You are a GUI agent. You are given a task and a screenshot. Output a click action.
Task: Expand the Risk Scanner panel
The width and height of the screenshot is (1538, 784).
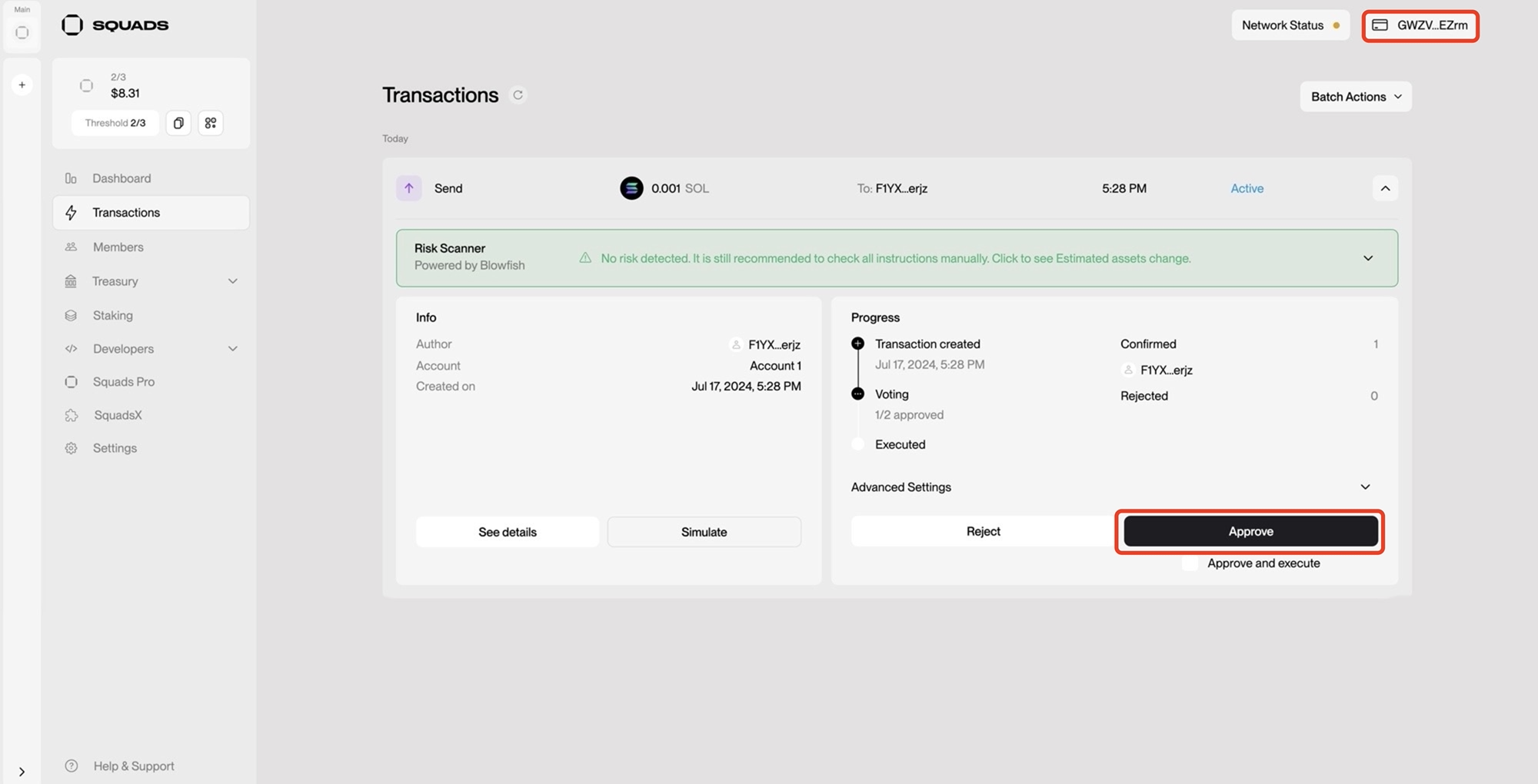click(x=1367, y=258)
